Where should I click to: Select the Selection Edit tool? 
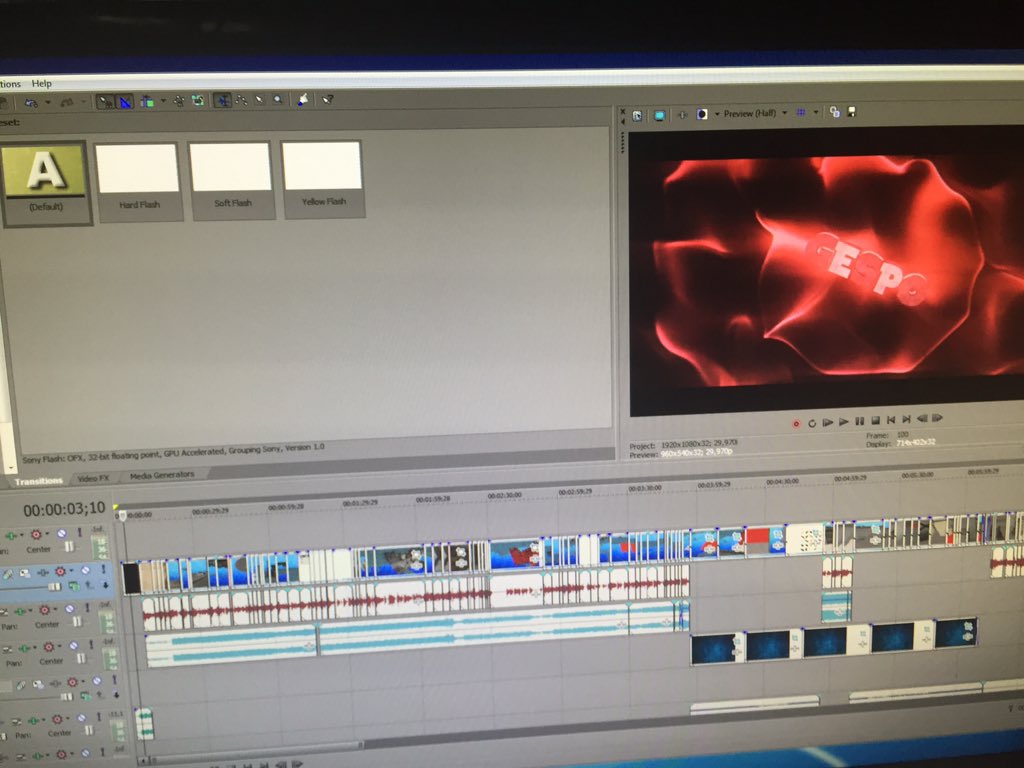(x=259, y=100)
